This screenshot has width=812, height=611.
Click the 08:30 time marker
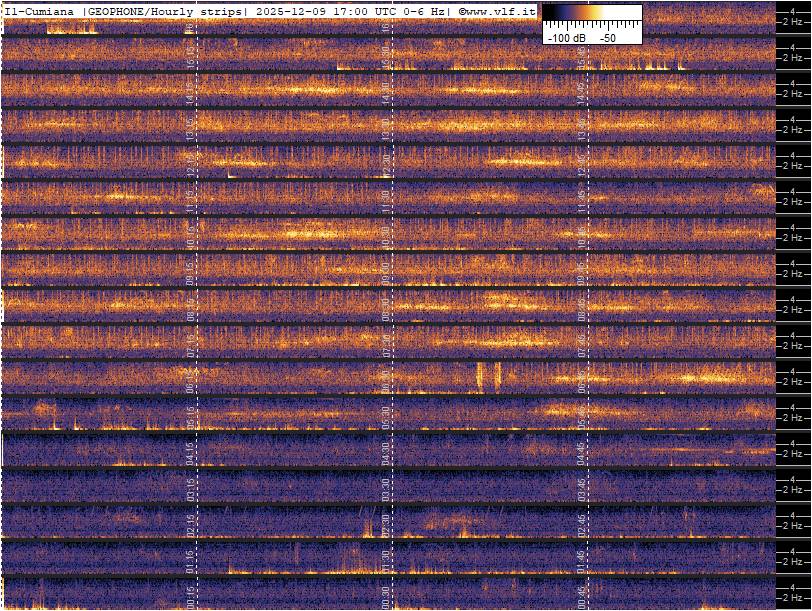point(386,307)
